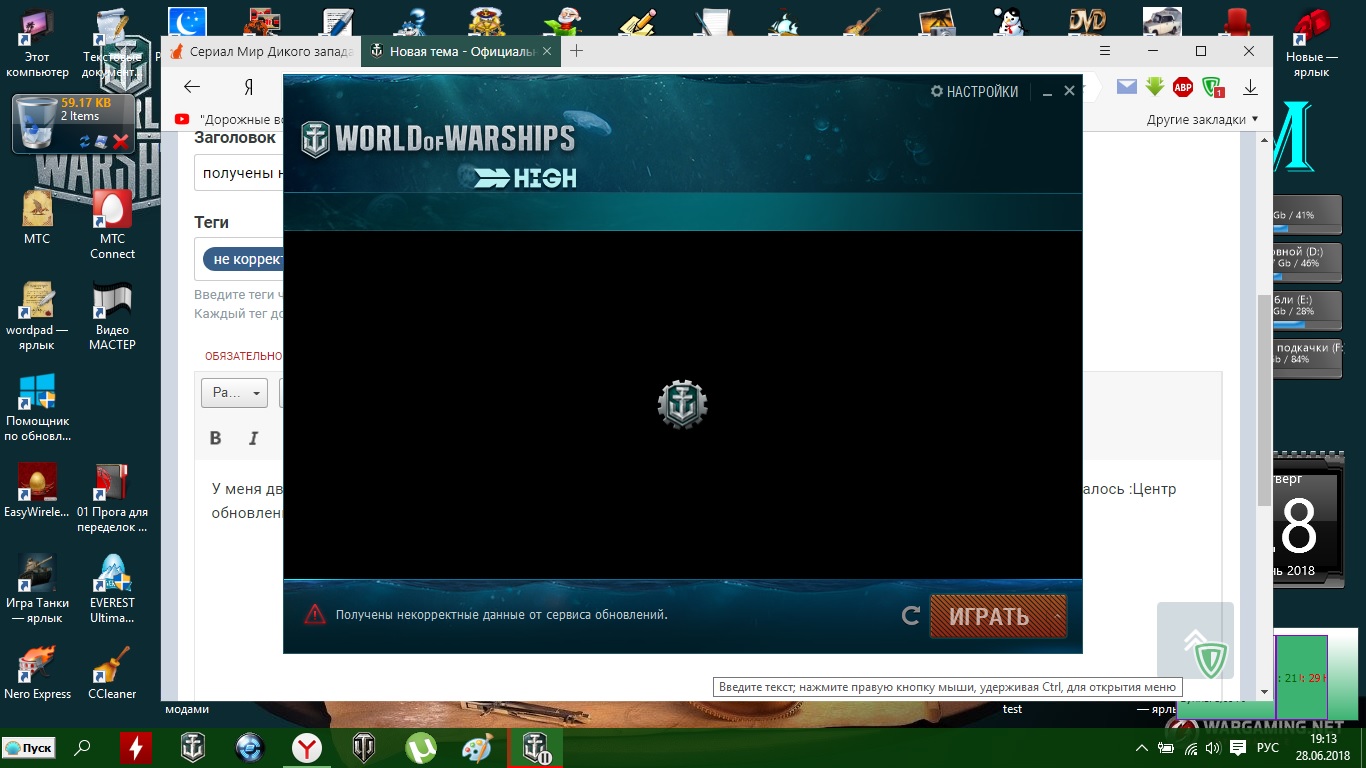This screenshot has width=1366, height=768.
Task: Open Игра Танки ярлык shortcut
Action: (x=37, y=589)
